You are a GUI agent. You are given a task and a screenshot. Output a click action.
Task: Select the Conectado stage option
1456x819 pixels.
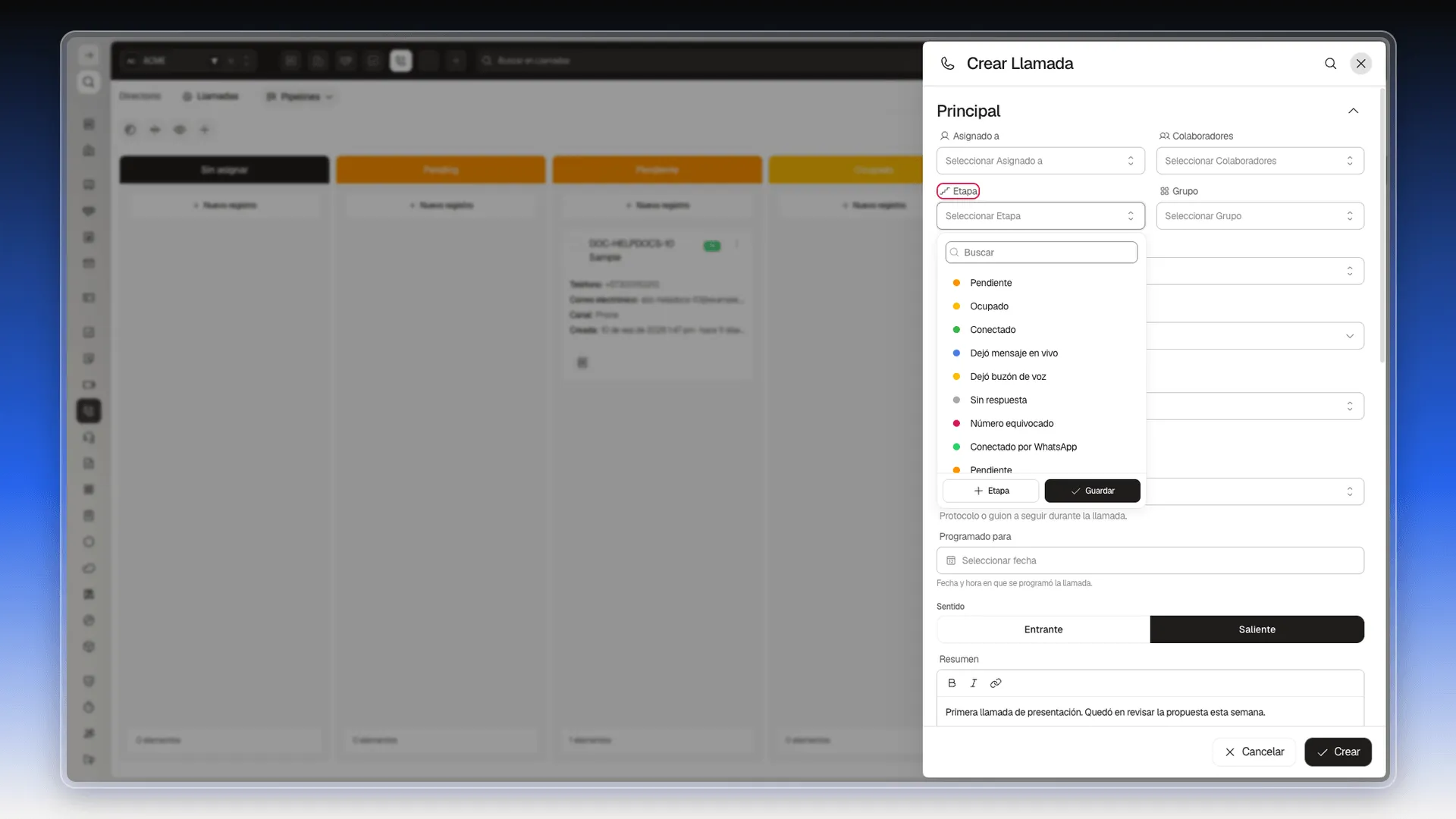coord(1041,330)
